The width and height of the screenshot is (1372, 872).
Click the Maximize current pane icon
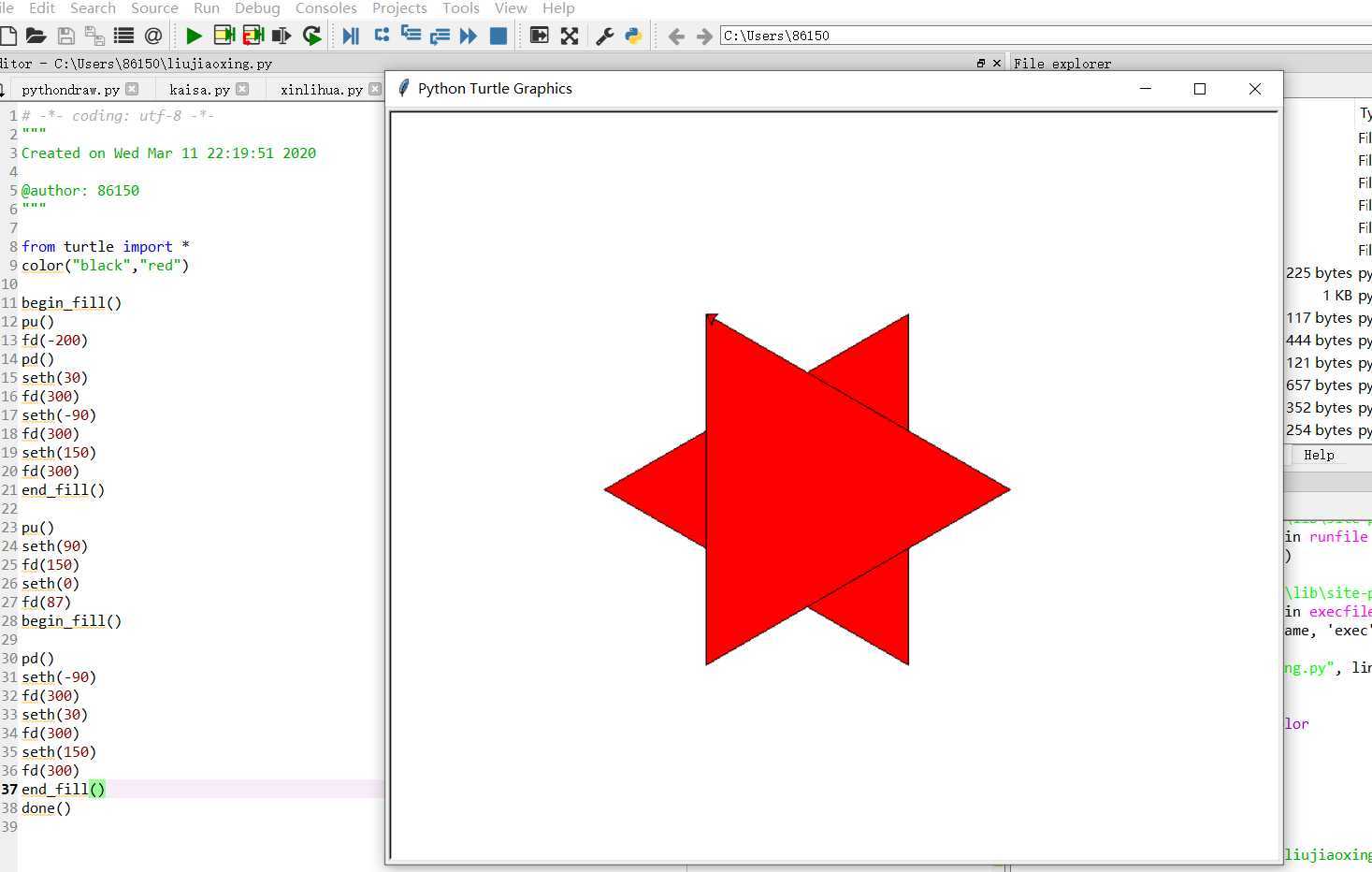[x=540, y=36]
